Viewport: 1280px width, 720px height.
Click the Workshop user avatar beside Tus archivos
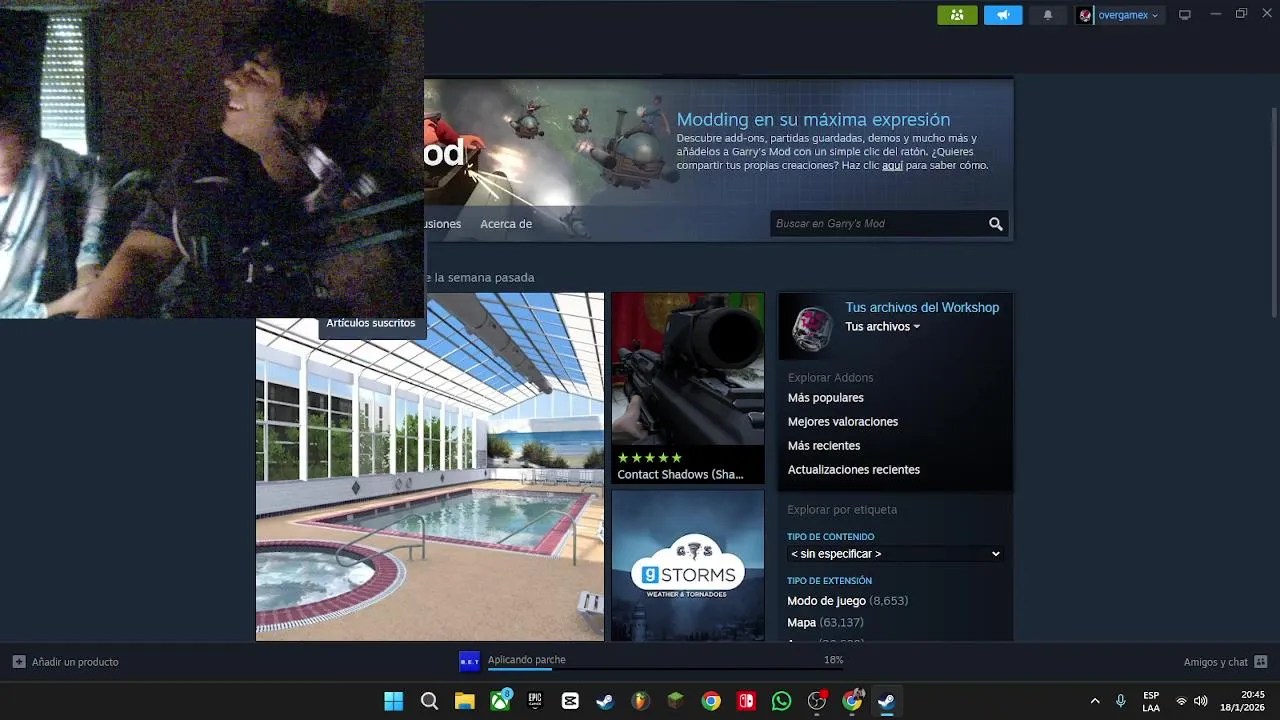(x=811, y=328)
